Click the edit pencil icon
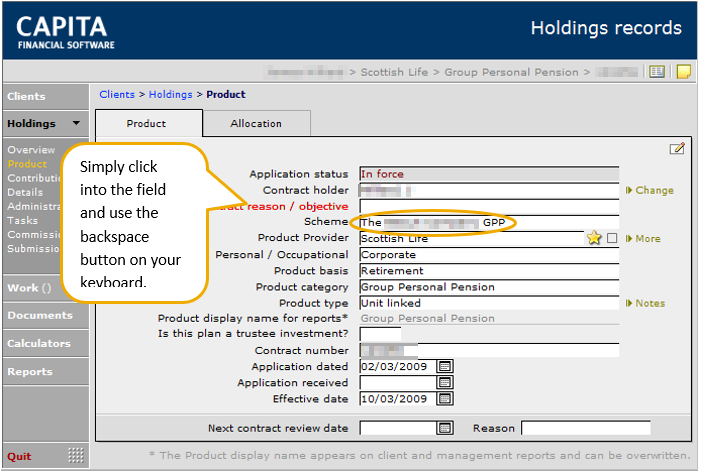702x473 pixels. (x=677, y=149)
